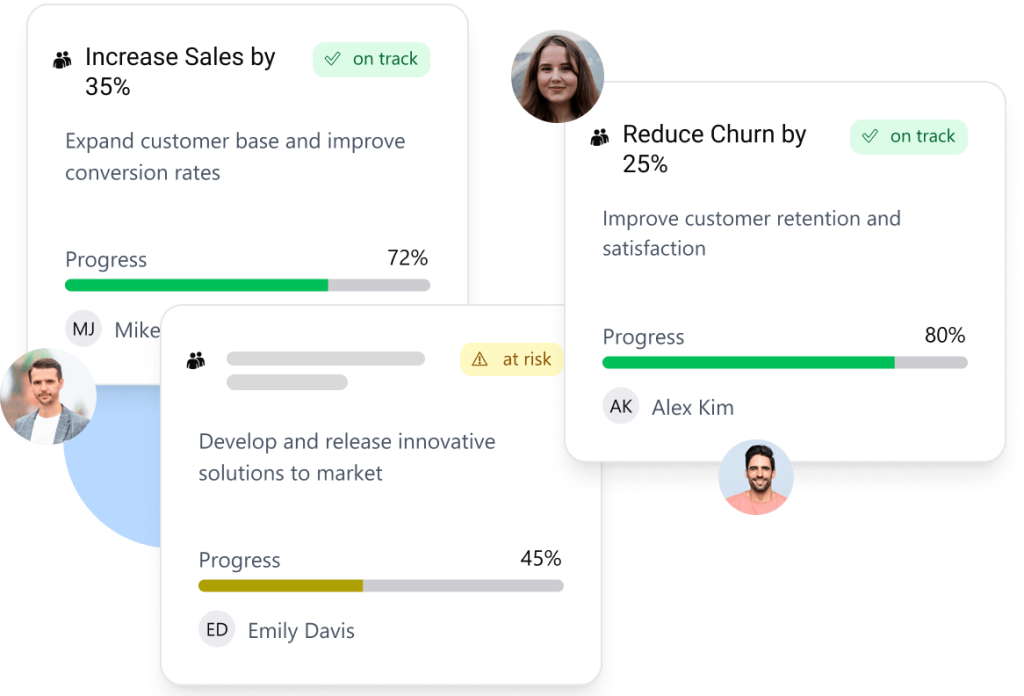Viewport: 1024px width, 696px height.
Task: Click the woman's profile photo near Reduce Churn
Action: coord(558,76)
